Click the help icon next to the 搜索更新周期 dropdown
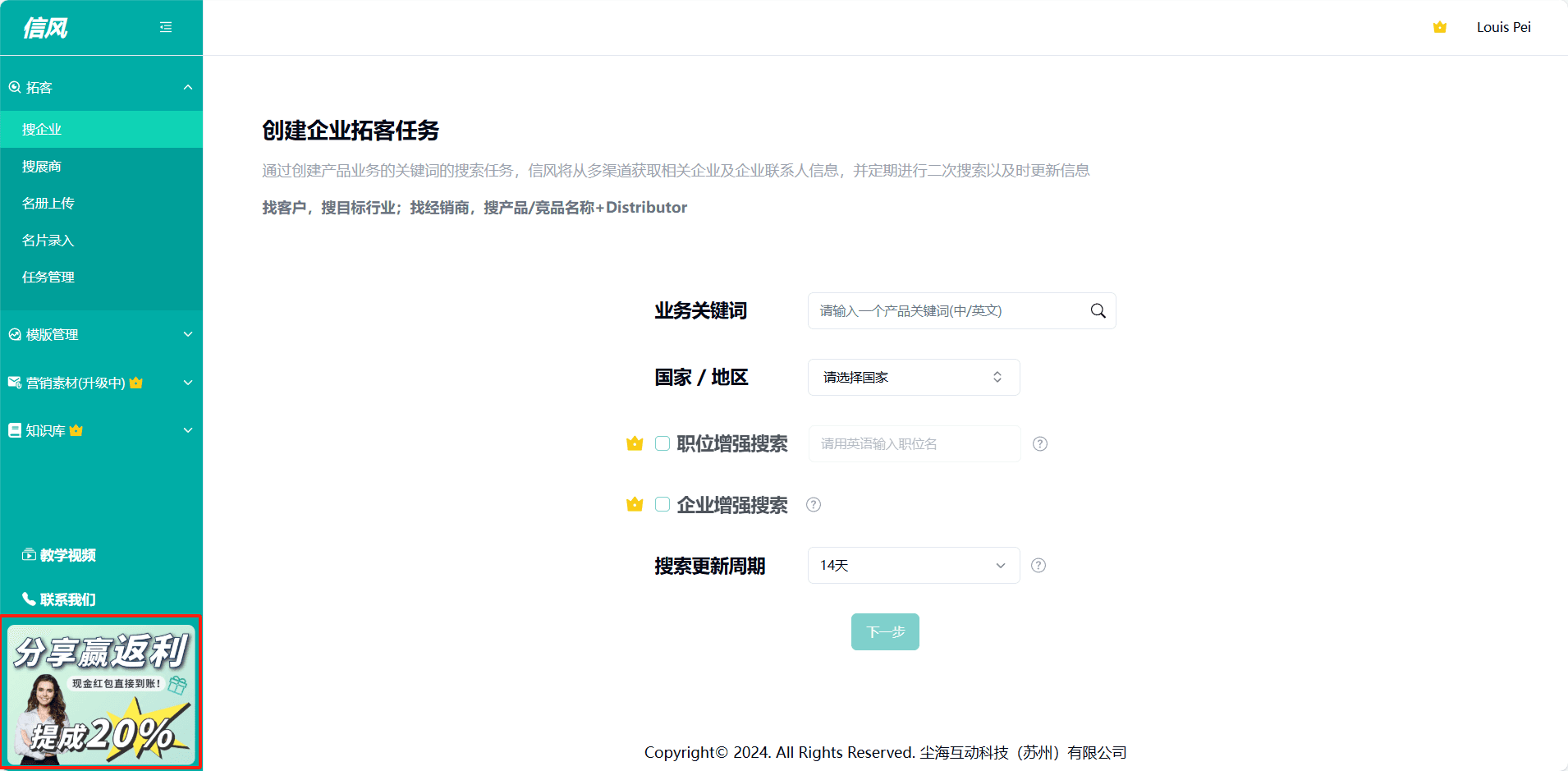The width and height of the screenshot is (1568, 771). point(1038,565)
